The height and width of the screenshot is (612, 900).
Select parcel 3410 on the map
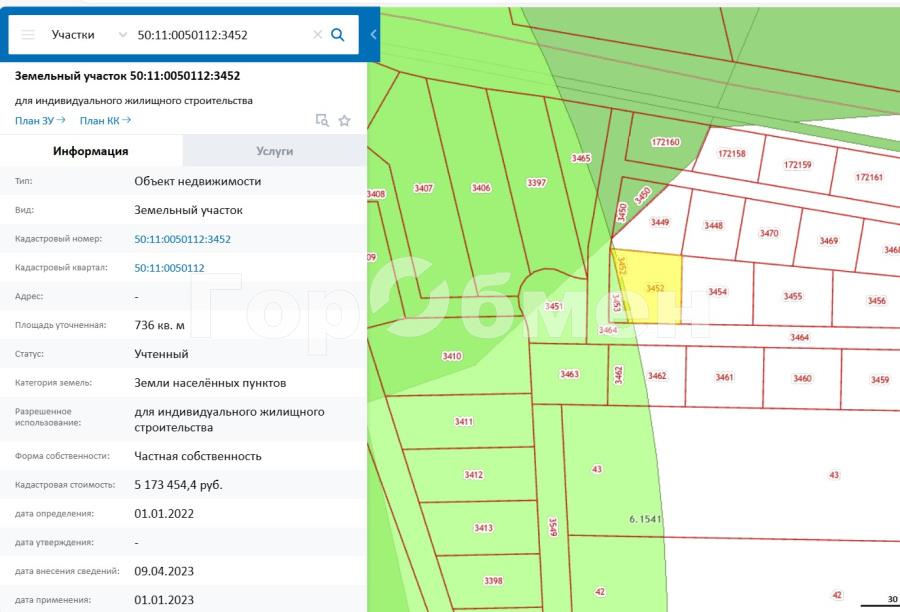452,356
